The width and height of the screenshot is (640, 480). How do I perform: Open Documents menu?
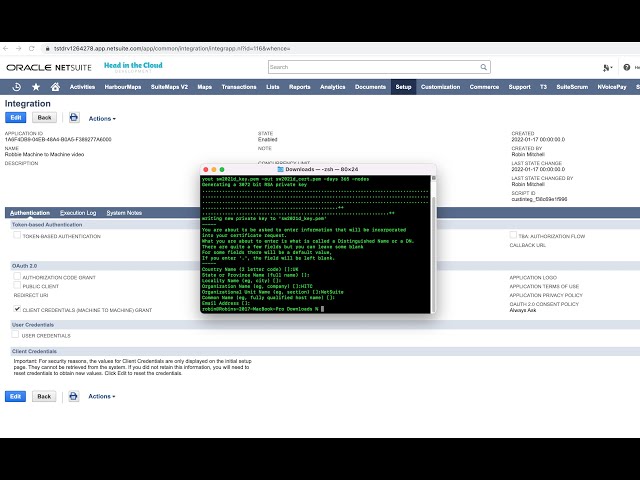coord(370,87)
